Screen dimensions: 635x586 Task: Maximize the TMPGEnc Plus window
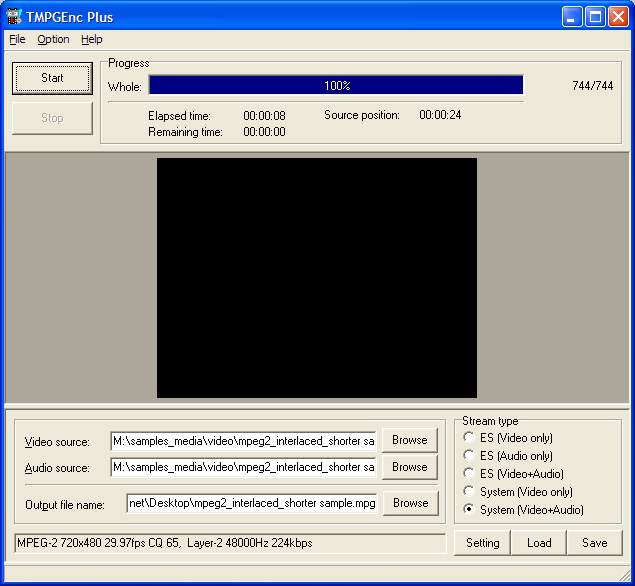pyautogui.click(x=595, y=17)
